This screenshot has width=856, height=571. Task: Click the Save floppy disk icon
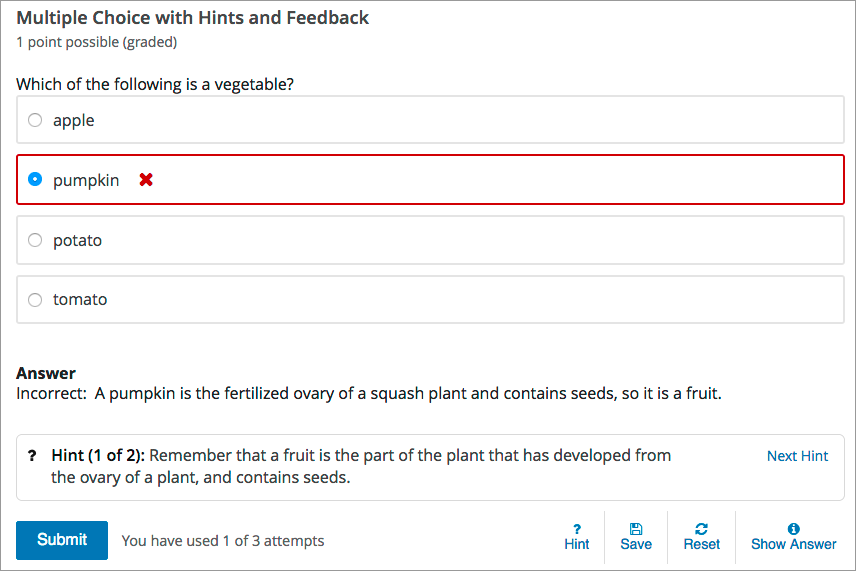(636, 528)
